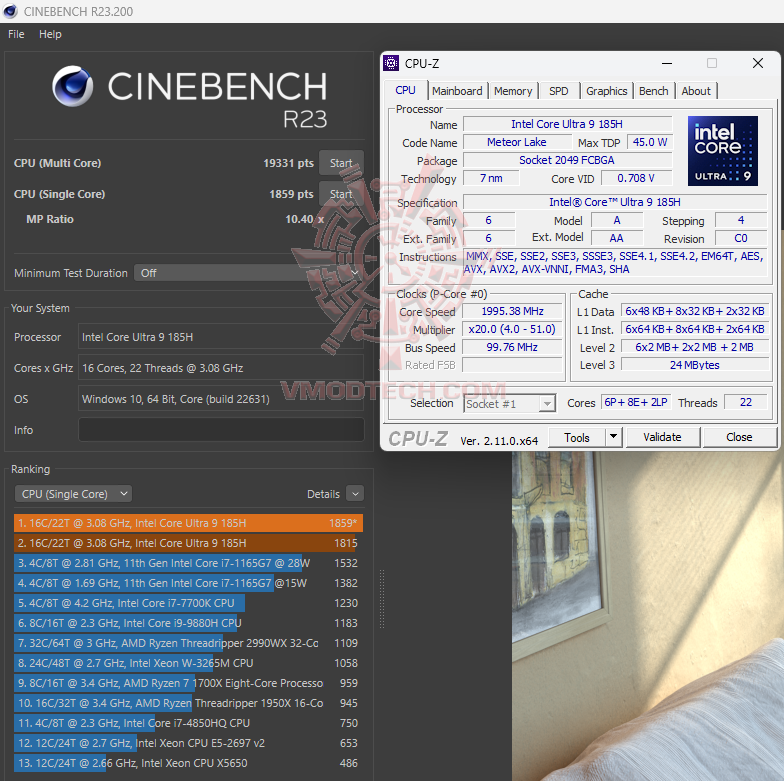Switch to the Mainboard tab in CPU-Z
Viewport: 784px width, 781px height.
(x=457, y=91)
